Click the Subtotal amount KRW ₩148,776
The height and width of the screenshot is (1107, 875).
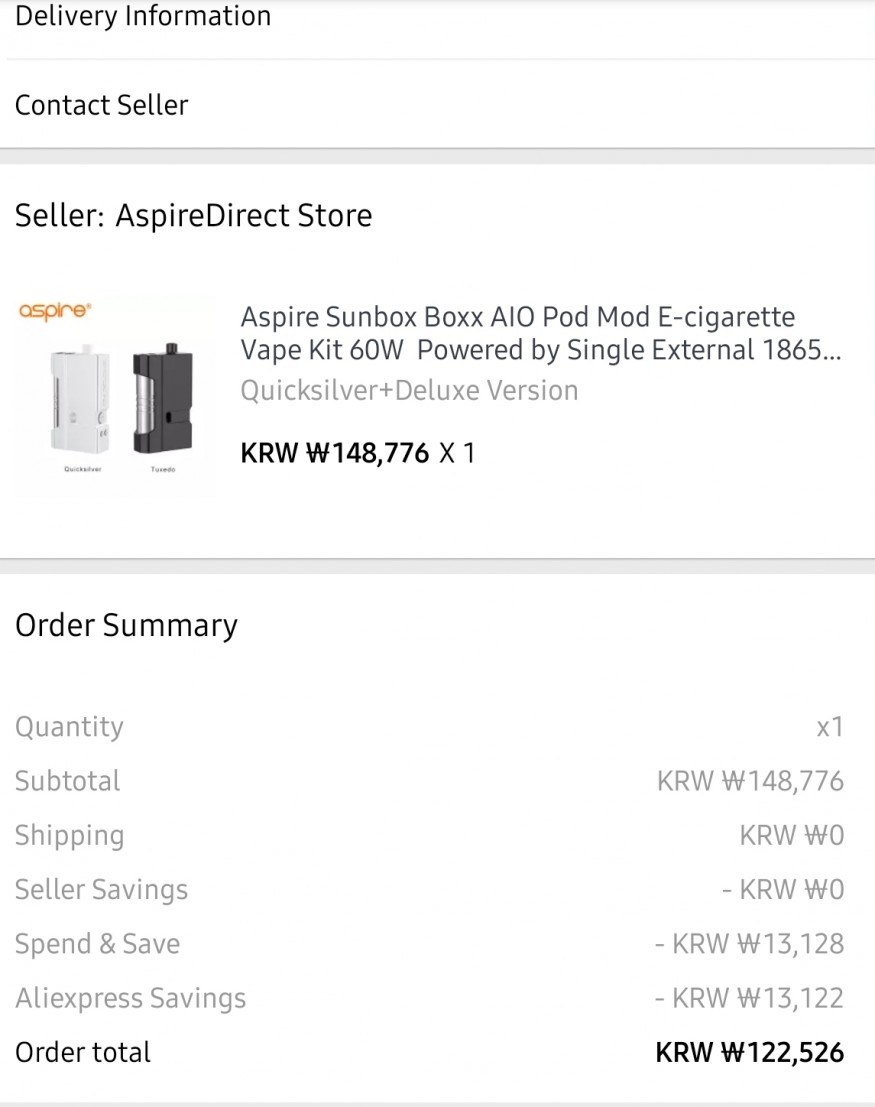click(750, 781)
